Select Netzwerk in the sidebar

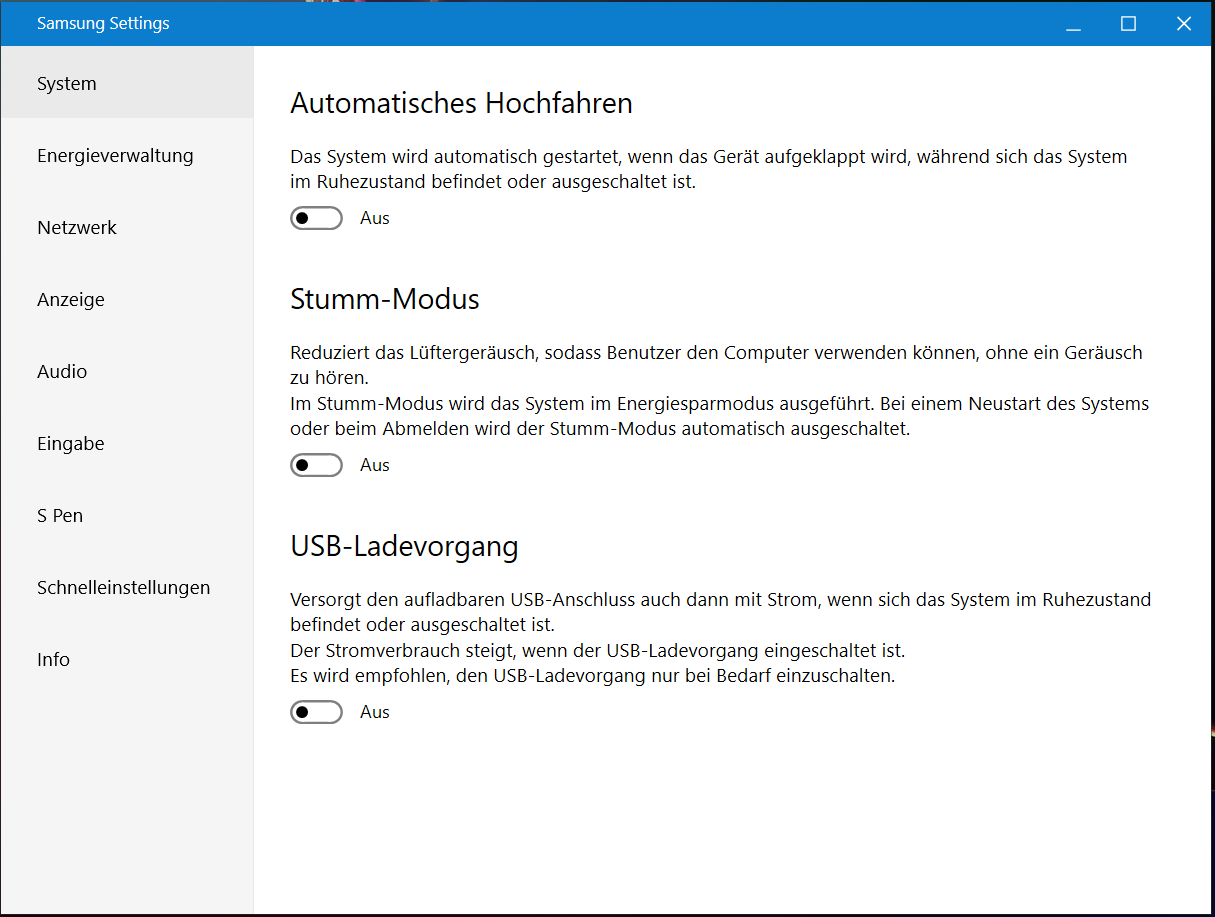coord(77,228)
